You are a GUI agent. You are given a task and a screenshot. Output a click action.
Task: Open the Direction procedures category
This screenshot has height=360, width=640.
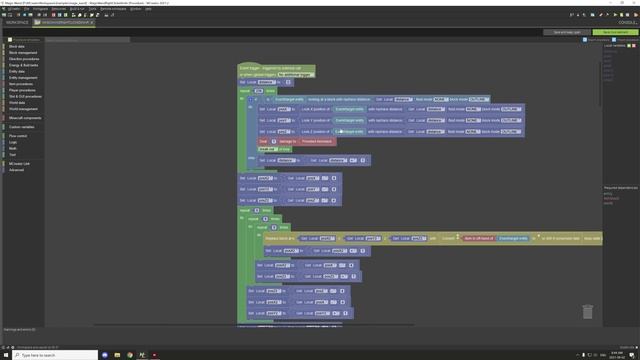(24, 59)
